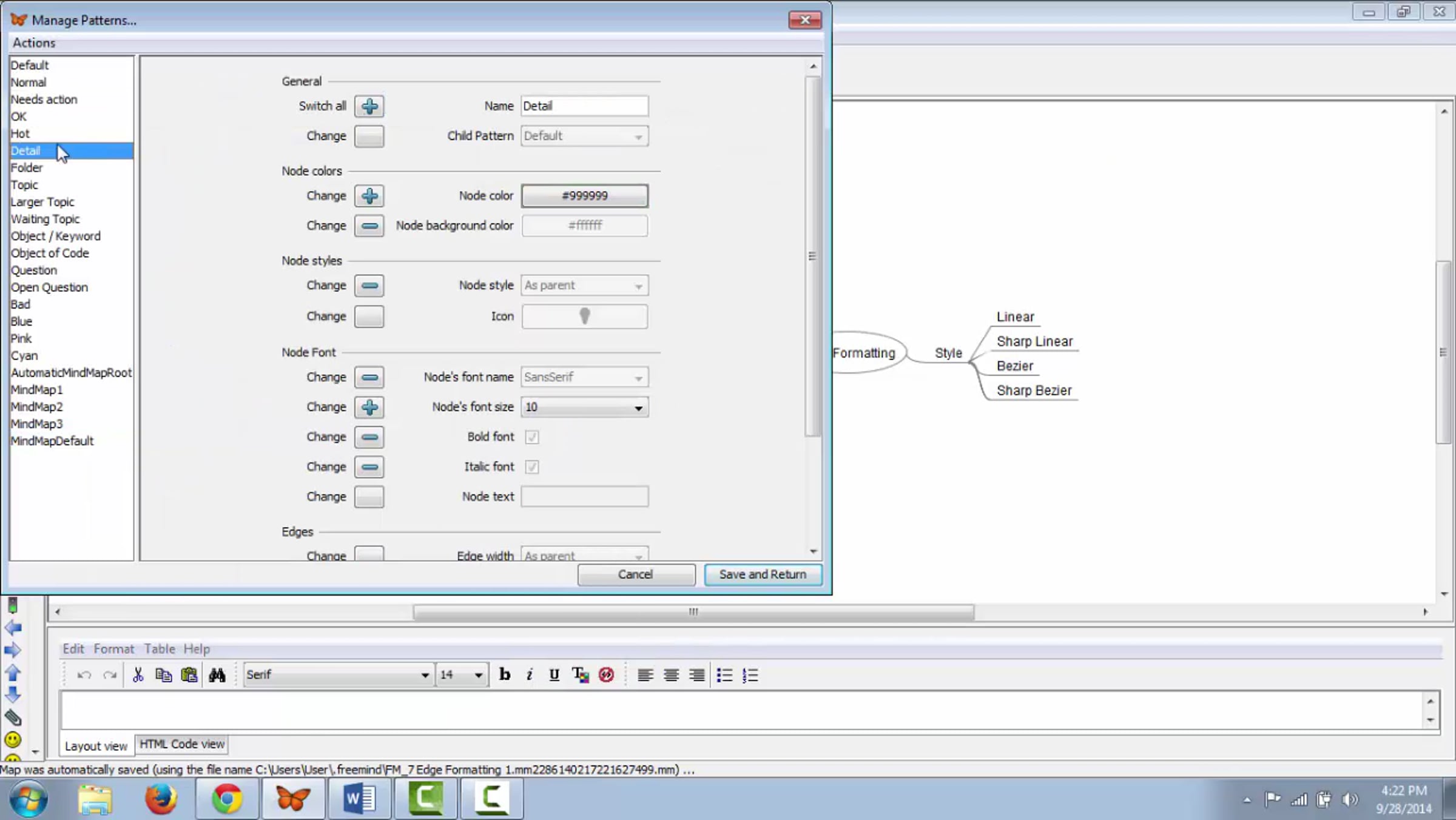Click the Node text input field

pyautogui.click(x=584, y=497)
